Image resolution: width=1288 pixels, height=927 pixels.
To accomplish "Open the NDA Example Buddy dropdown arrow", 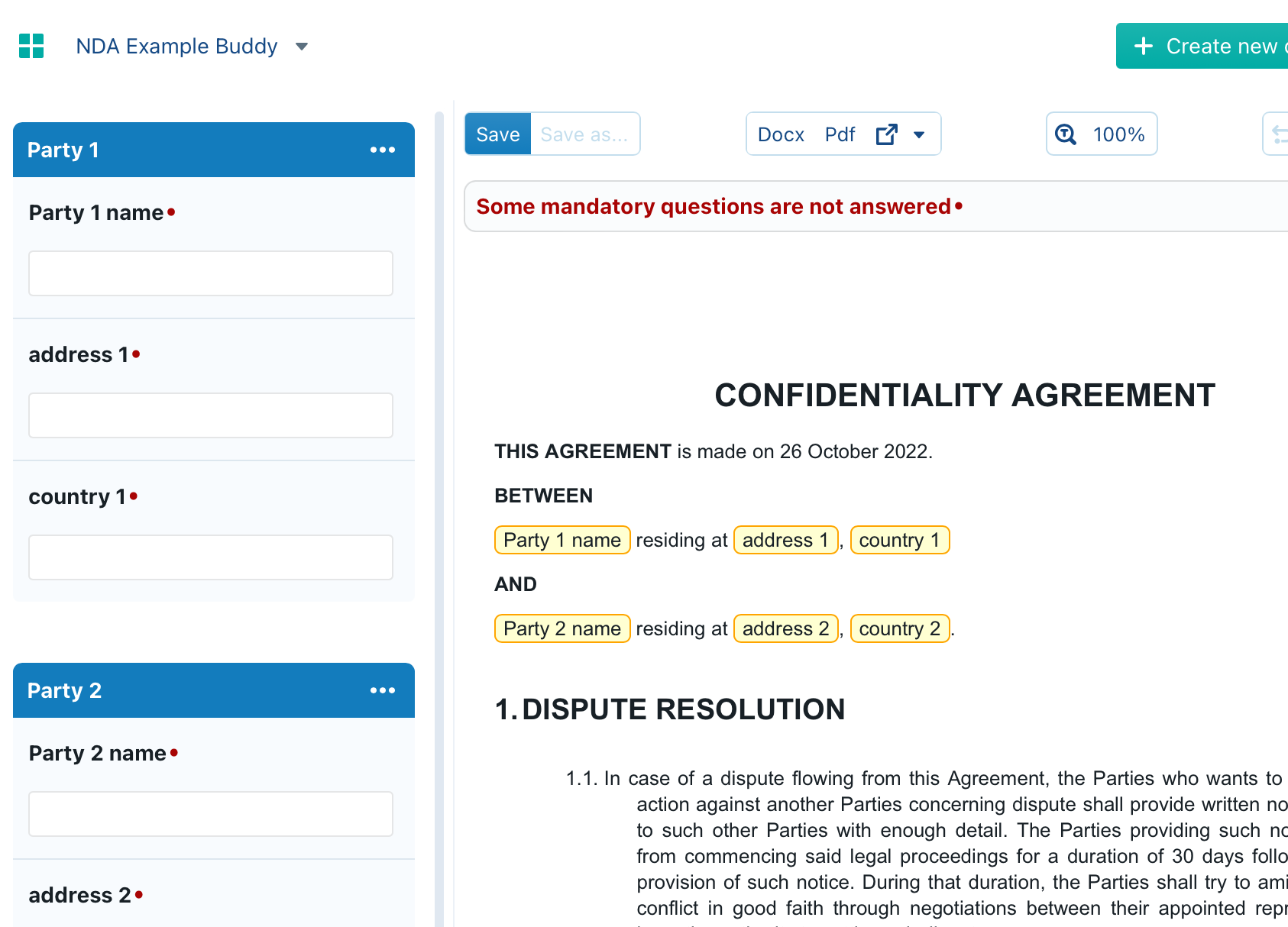I will coord(302,47).
